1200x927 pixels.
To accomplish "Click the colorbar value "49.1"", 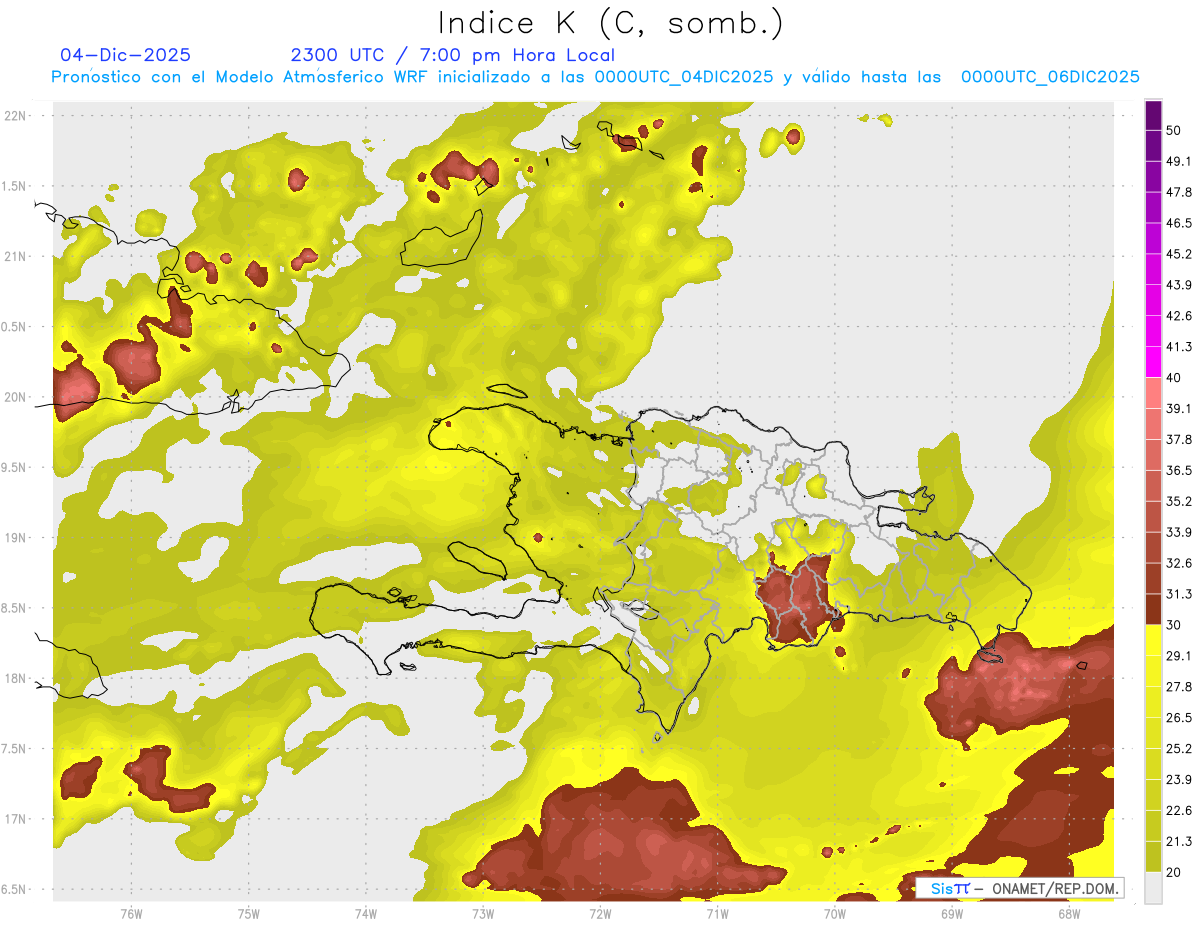I will click(1179, 162).
